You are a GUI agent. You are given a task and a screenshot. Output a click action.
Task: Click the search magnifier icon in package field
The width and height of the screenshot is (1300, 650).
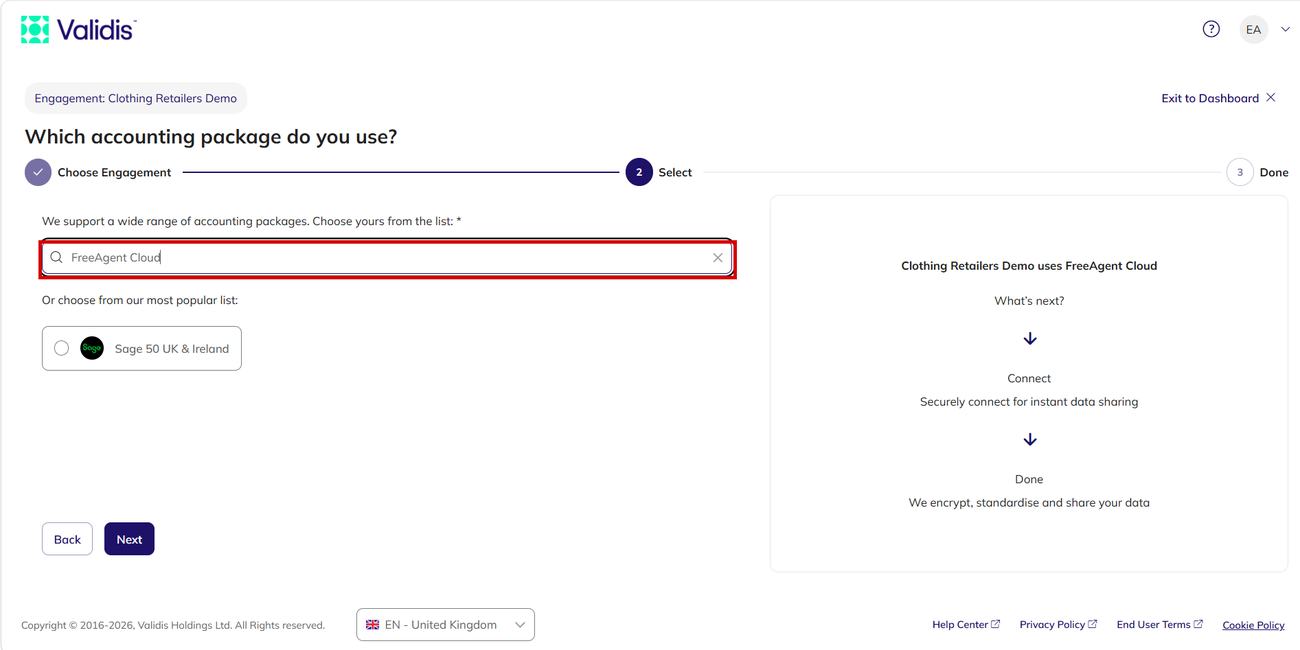[57, 257]
